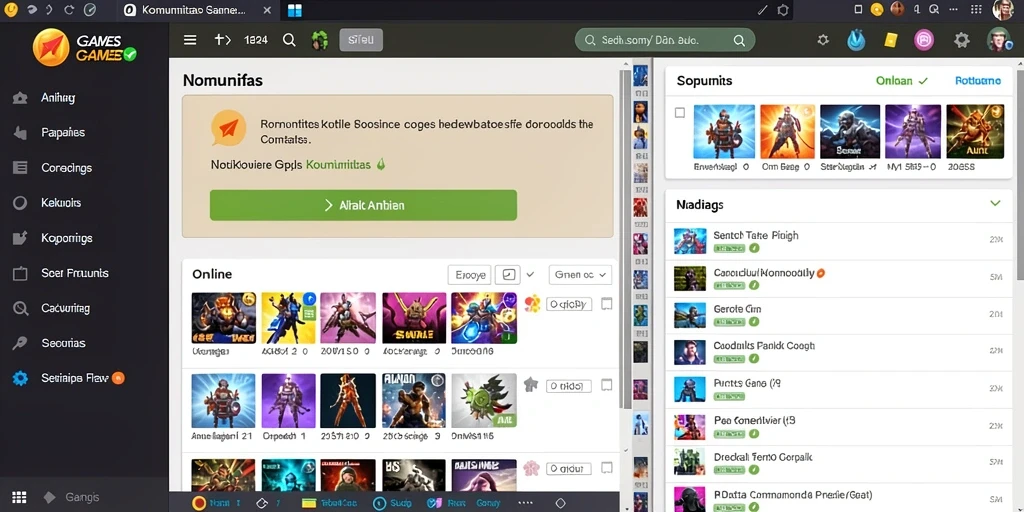The width and height of the screenshot is (1024, 512).
Task: Click the magnifier search icon beside 1824
Action: pos(289,40)
